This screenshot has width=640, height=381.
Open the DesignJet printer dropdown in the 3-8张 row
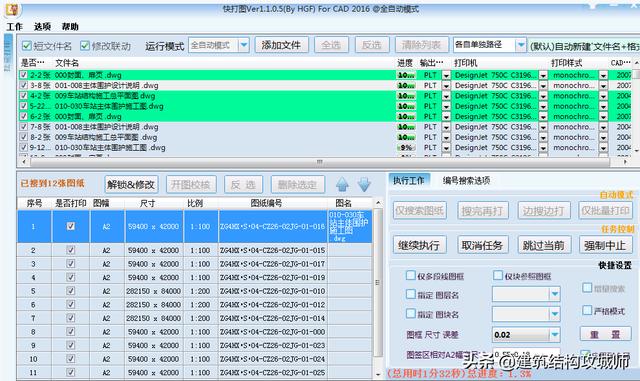[543, 86]
